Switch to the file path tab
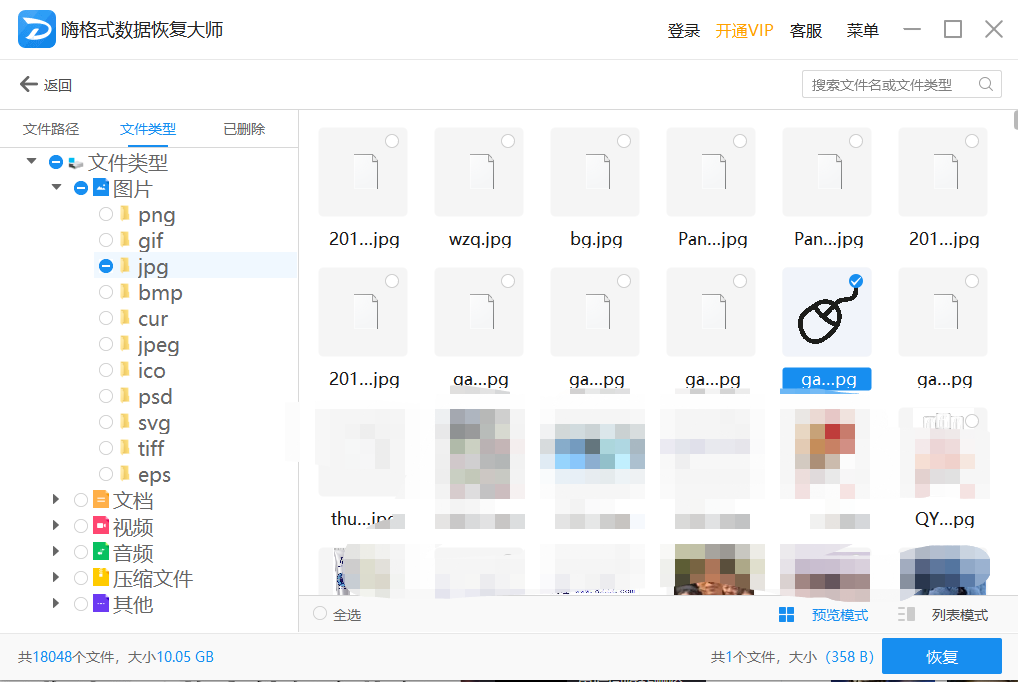Screen dimensions: 1018x682 (x=51, y=129)
